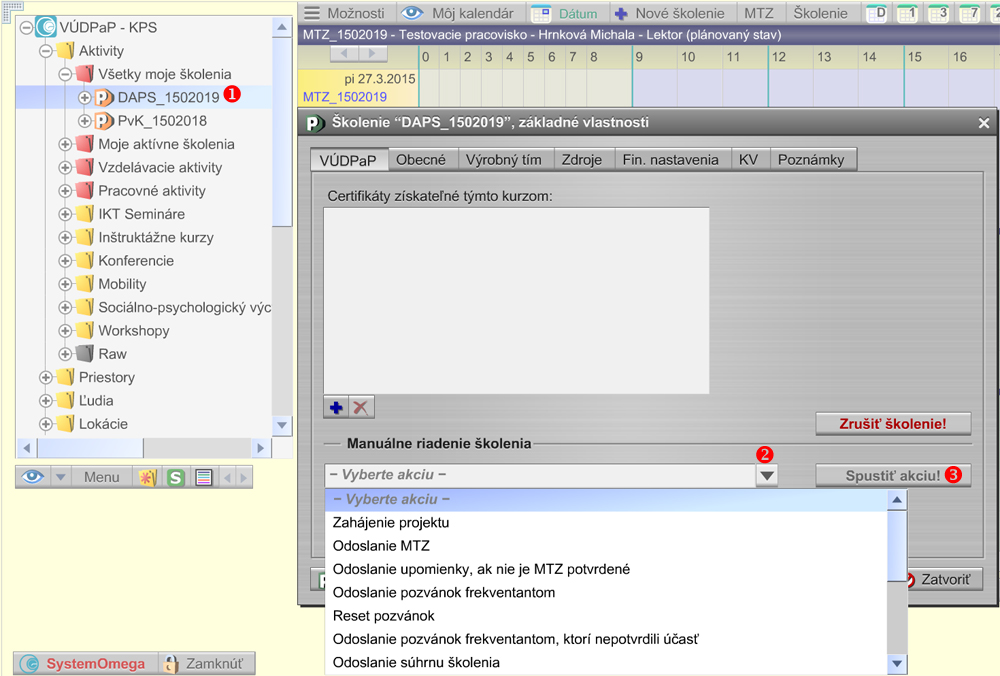Viewport: 1000px width, 676px height.
Task: Collapse the Všetky moje školenia folder
Action: pyautogui.click(x=65, y=74)
